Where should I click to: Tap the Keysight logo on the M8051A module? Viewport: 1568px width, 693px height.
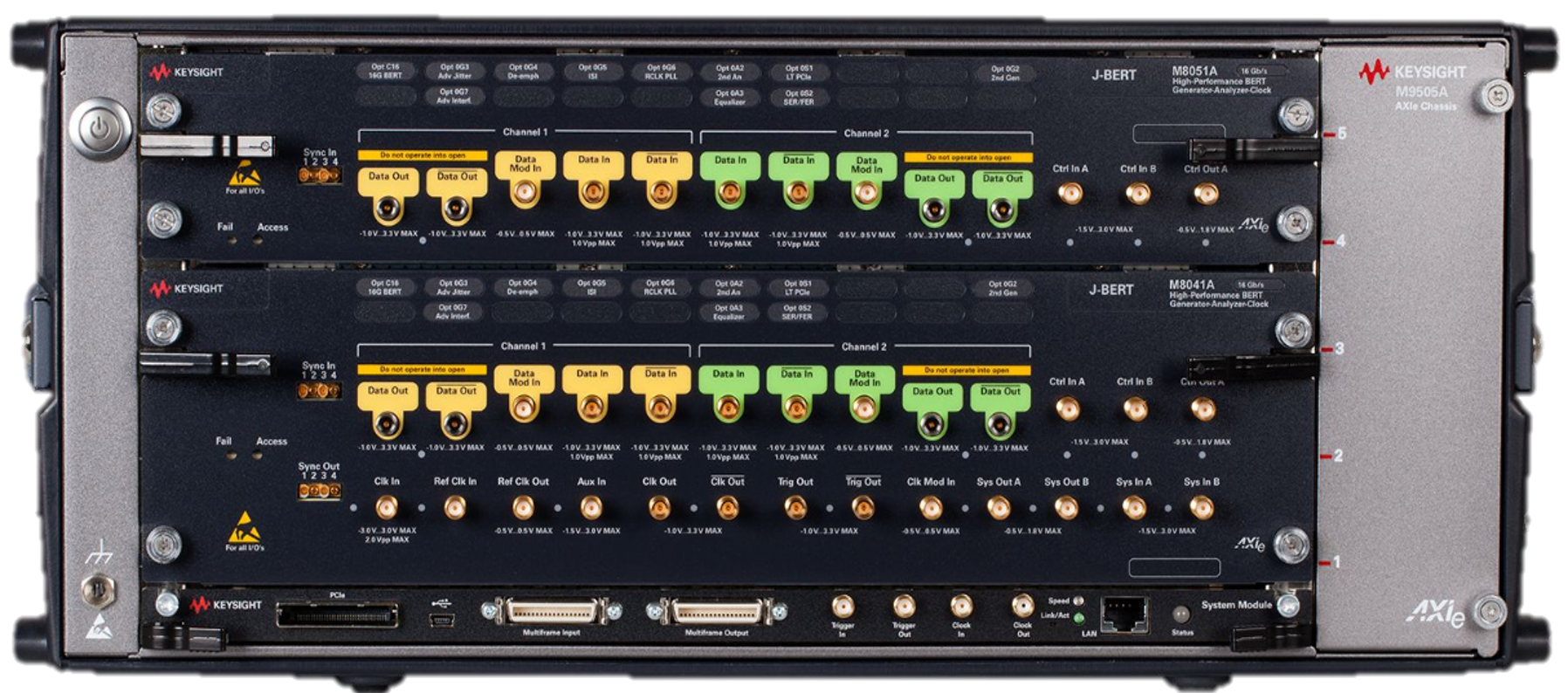tap(186, 72)
